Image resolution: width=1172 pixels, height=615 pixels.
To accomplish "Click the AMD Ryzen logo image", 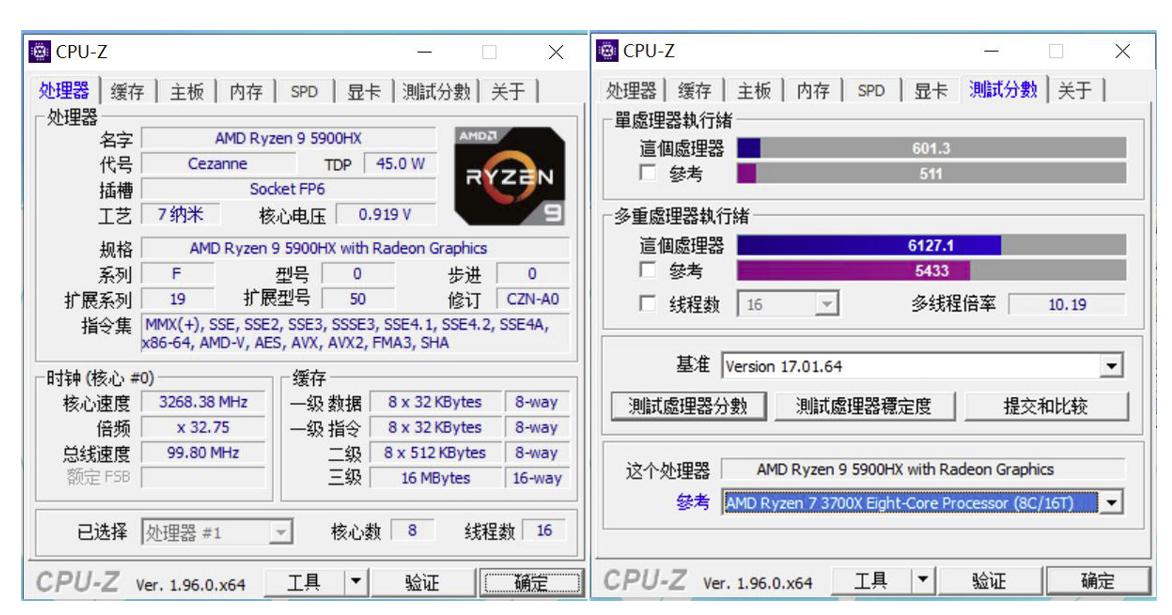I will (509, 176).
